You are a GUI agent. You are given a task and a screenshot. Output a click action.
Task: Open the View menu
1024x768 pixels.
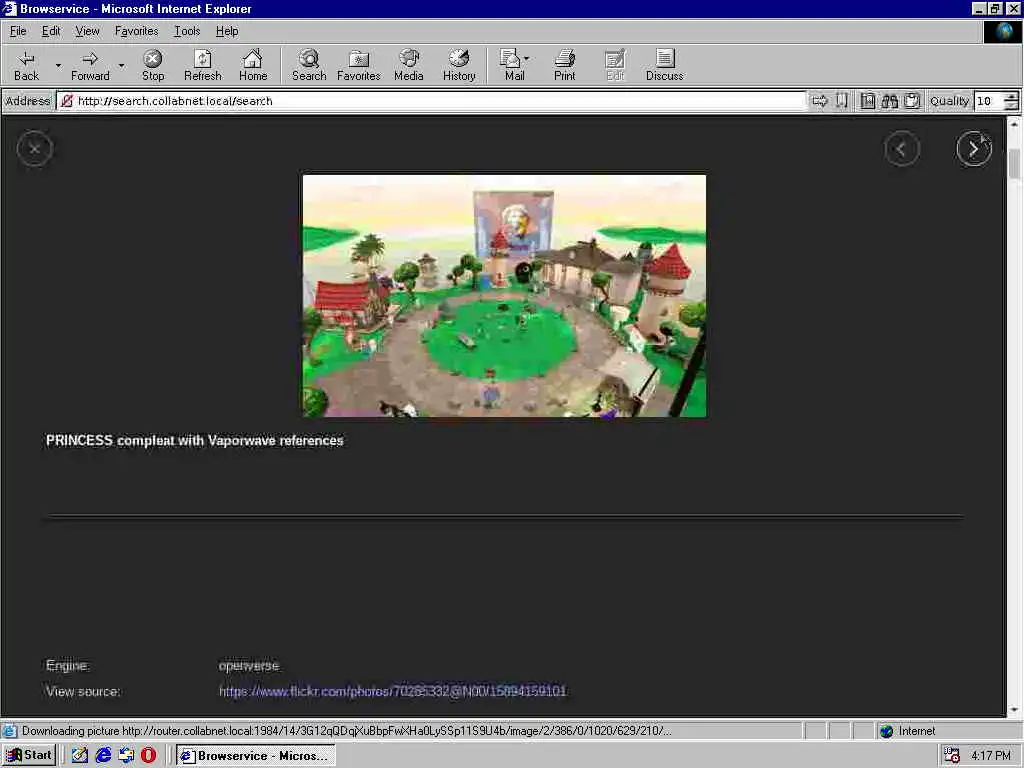[x=88, y=31]
